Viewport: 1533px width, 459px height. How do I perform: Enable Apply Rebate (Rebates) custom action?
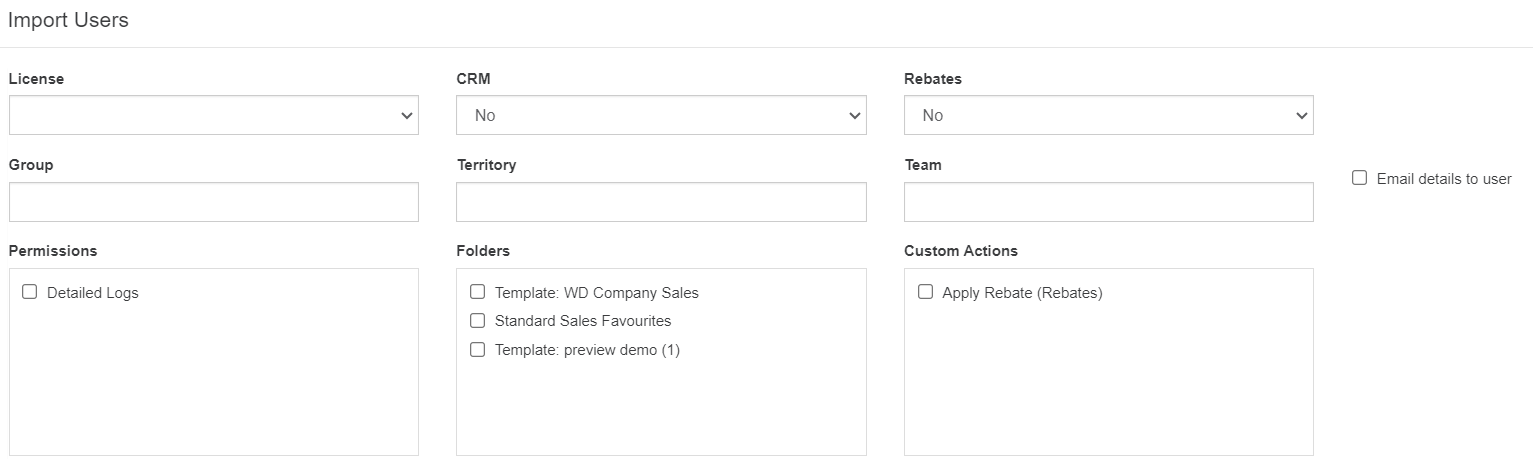click(x=925, y=292)
